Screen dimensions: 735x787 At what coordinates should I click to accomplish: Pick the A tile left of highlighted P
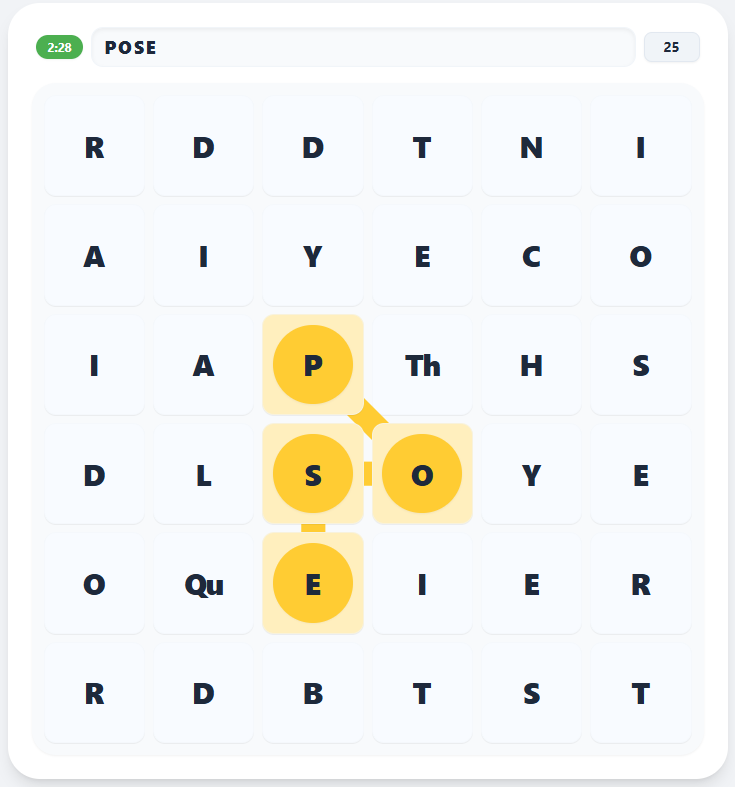204,365
